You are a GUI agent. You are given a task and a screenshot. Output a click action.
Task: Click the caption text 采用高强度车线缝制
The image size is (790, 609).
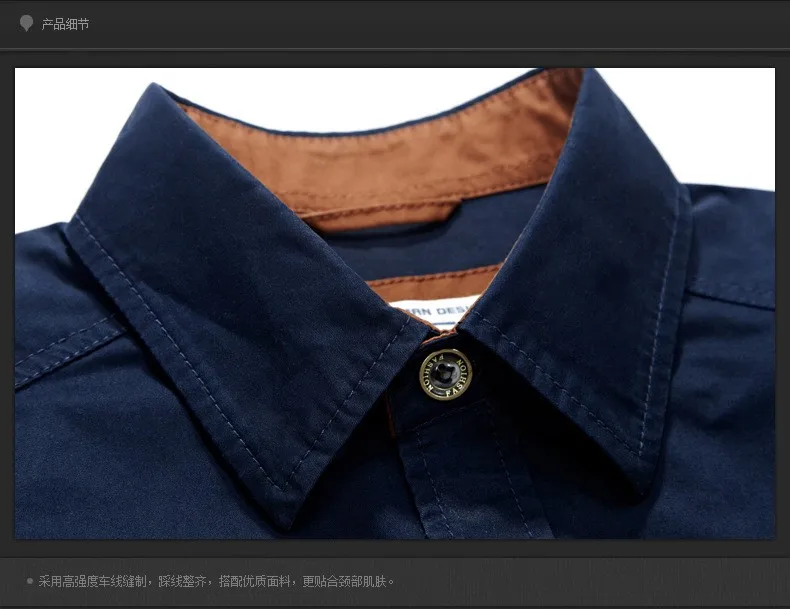click(x=92, y=581)
